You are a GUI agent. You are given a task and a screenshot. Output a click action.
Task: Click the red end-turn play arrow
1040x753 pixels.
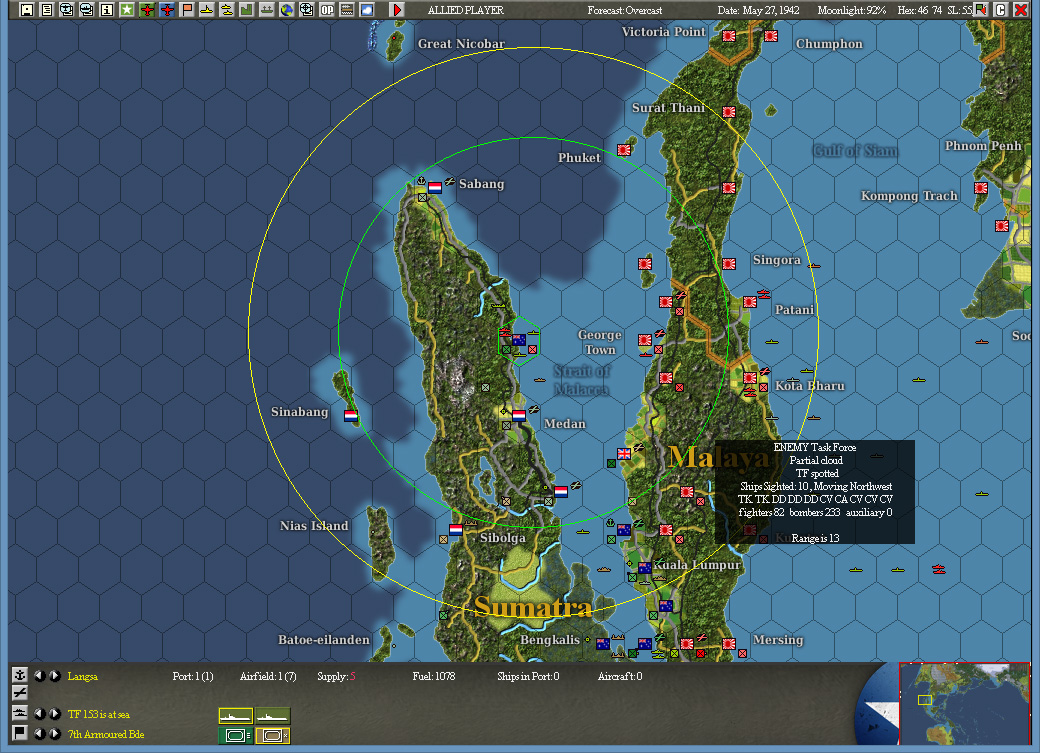(397, 9)
